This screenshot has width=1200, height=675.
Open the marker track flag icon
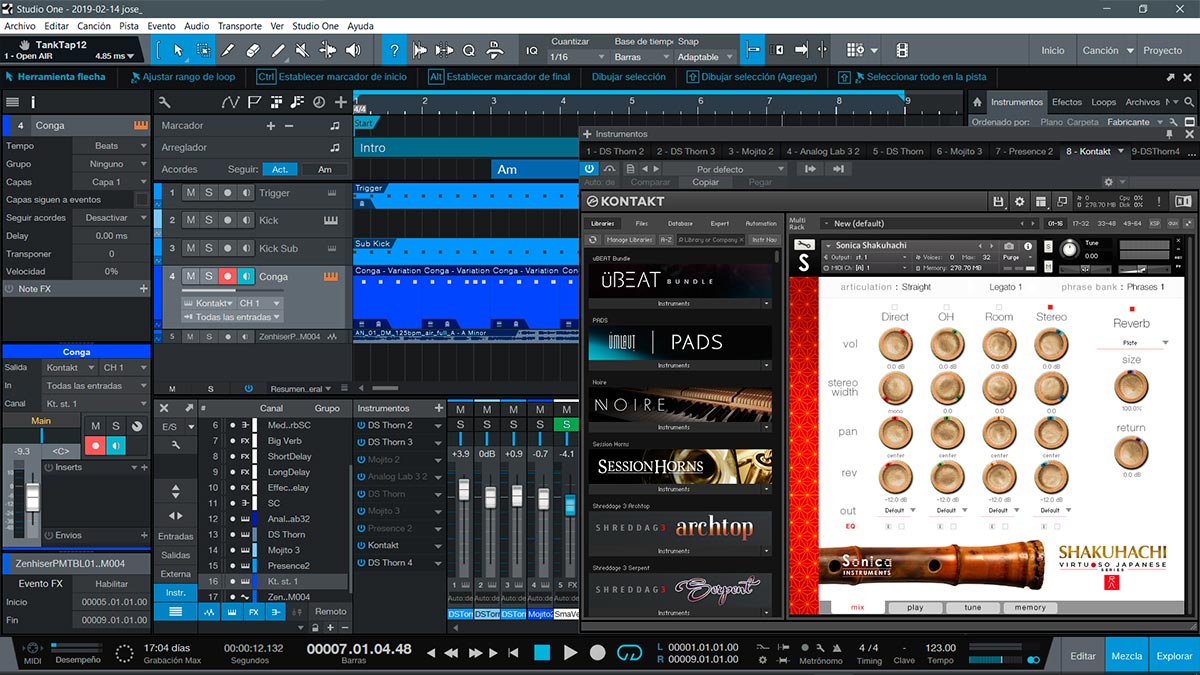coord(253,102)
